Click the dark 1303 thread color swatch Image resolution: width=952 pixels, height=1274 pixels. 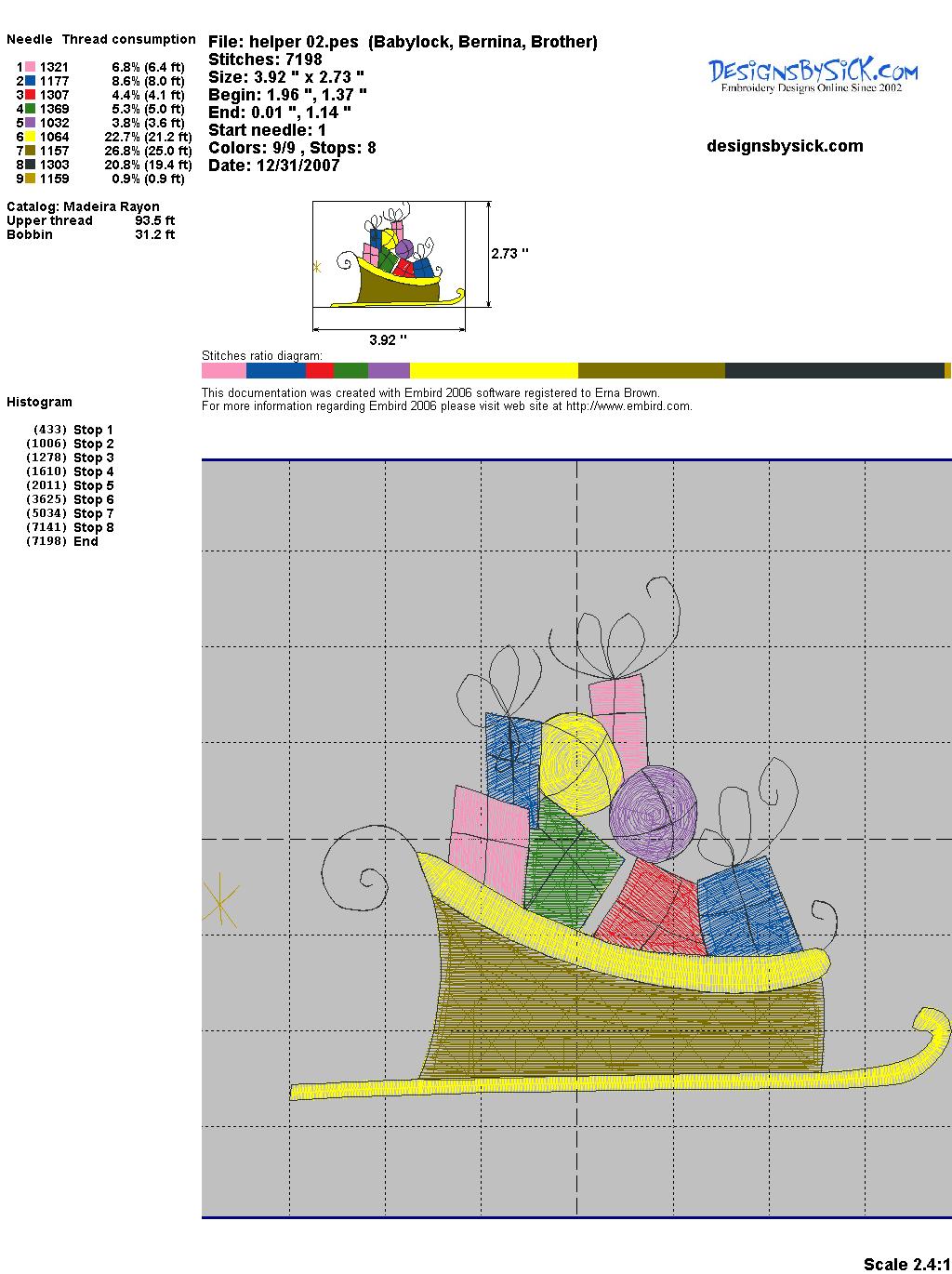pos(30,165)
